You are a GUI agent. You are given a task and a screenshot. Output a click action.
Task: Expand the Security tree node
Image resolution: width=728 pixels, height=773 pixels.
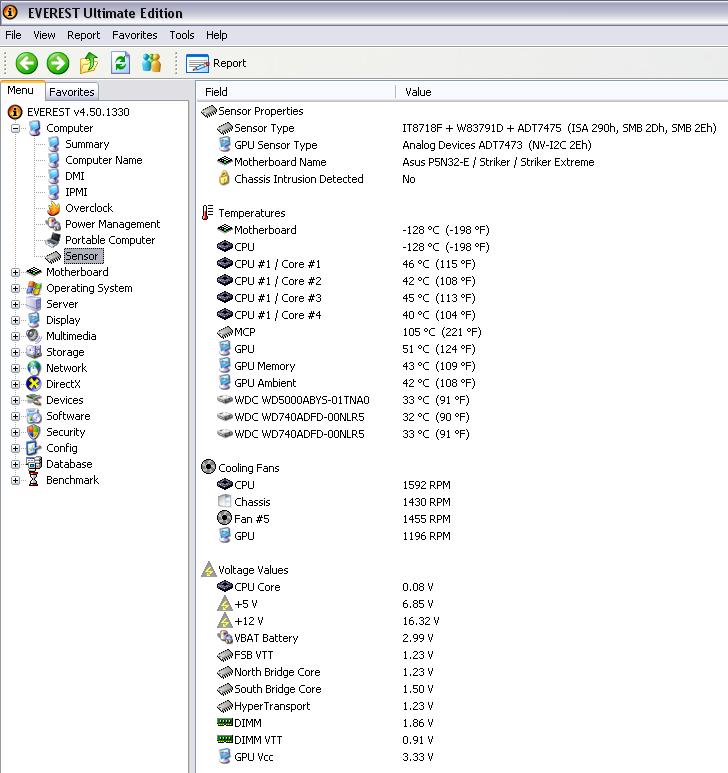click(16, 432)
